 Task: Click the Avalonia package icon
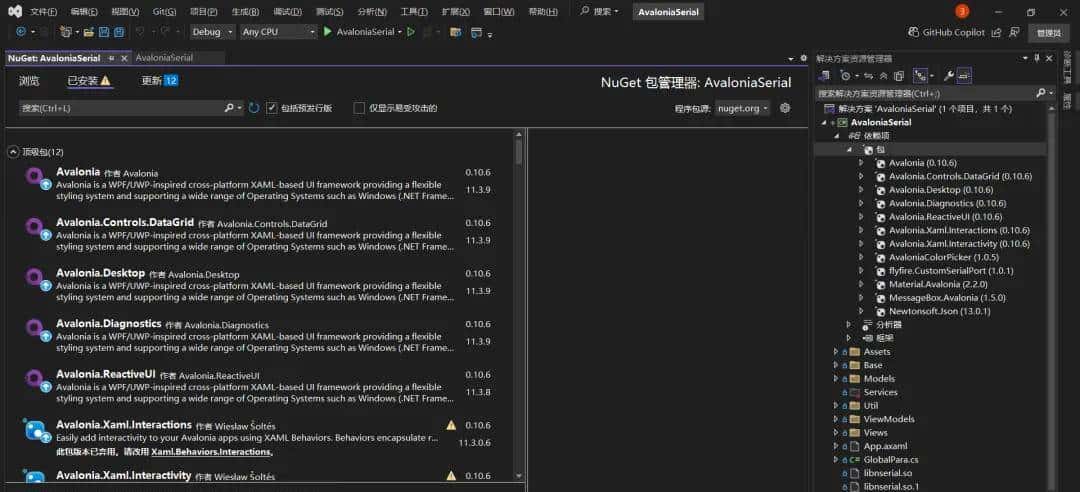point(36,178)
